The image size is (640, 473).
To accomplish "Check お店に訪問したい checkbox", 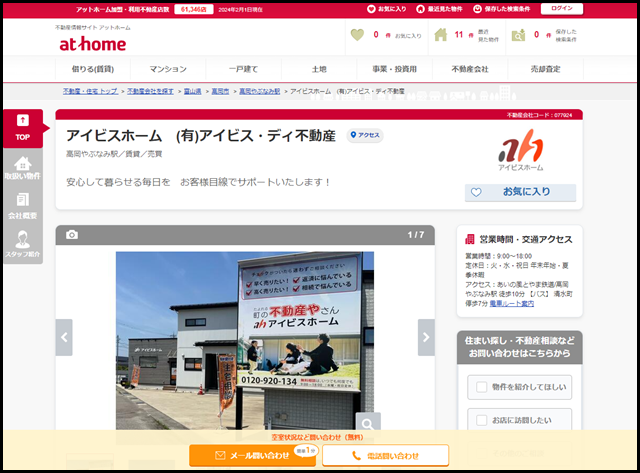I will 482,420.
